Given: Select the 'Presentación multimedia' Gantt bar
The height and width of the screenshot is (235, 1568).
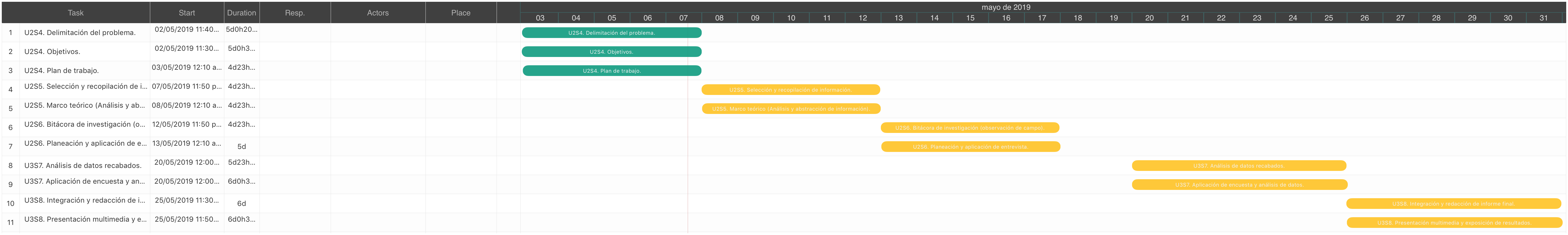Looking at the screenshot, I should click(1454, 223).
